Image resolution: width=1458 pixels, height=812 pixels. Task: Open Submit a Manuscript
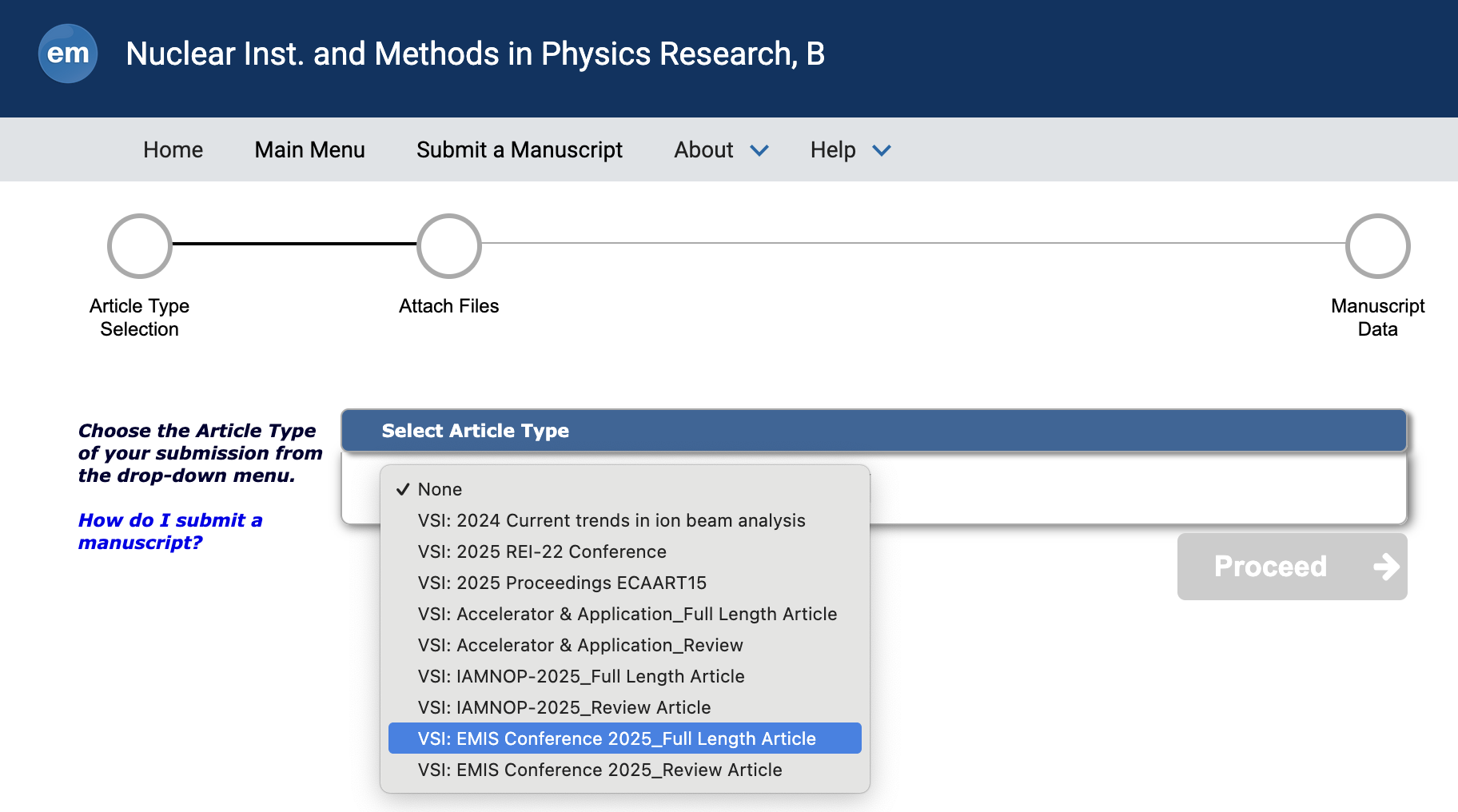coord(519,150)
